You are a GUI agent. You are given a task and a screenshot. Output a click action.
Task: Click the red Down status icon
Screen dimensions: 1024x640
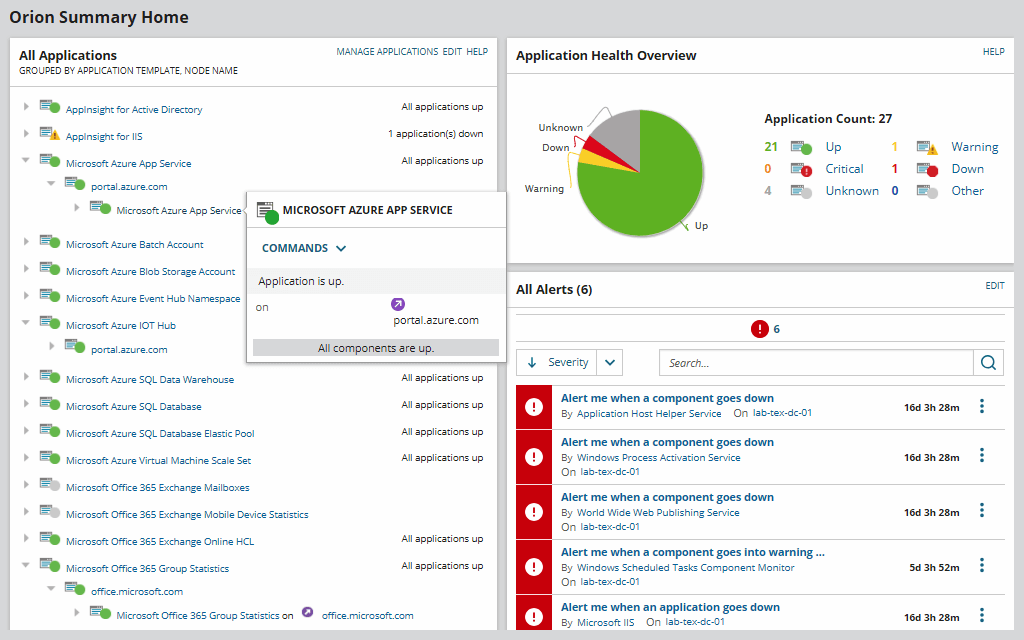coord(929,168)
